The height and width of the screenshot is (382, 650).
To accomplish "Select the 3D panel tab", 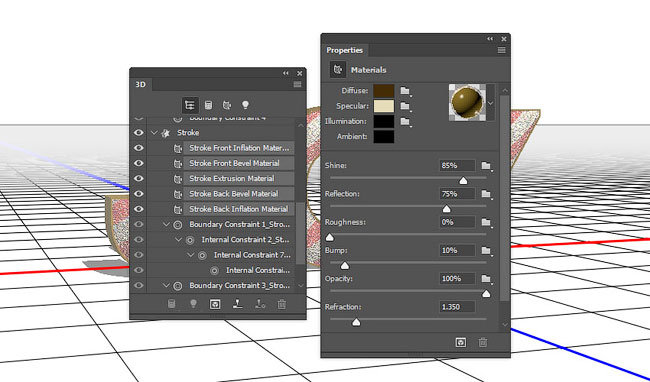I will (141, 85).
